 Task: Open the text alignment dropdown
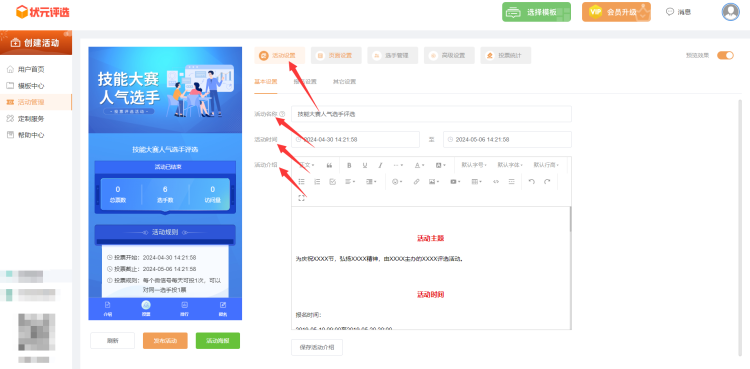click(x=351, y=181)
